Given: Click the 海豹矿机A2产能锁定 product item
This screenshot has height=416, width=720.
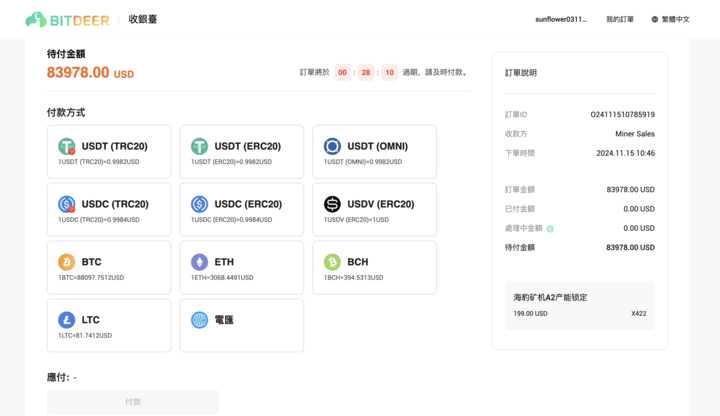Looking at the screenshot, I should [580, 305].
